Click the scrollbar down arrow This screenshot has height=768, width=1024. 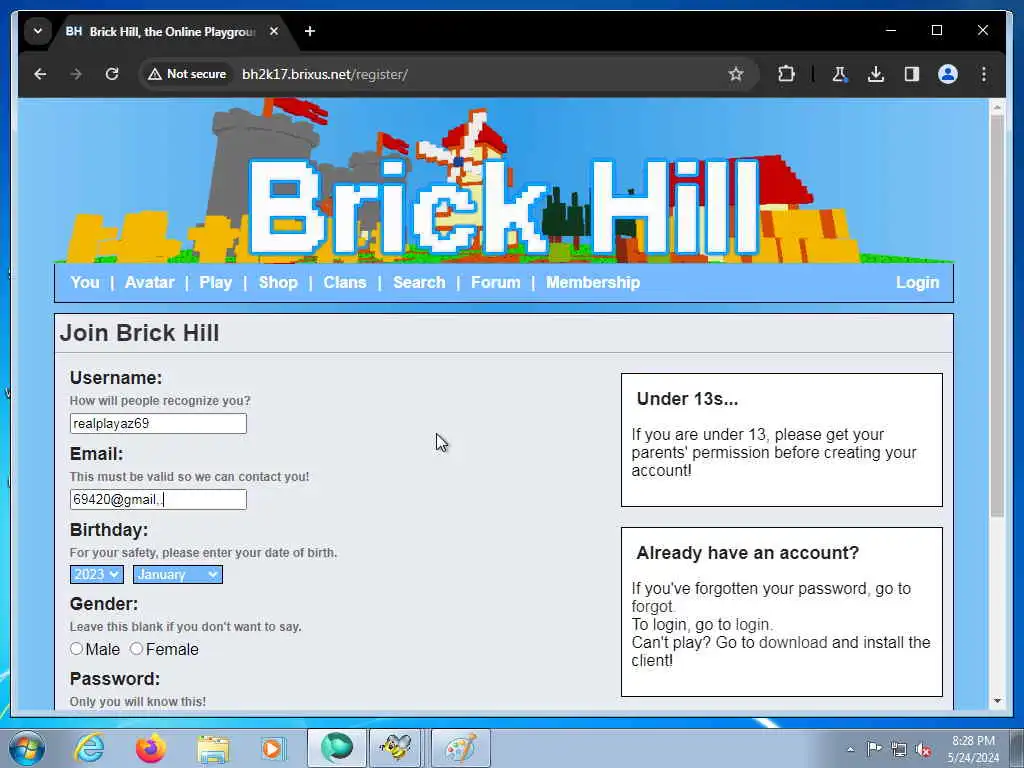997,701
